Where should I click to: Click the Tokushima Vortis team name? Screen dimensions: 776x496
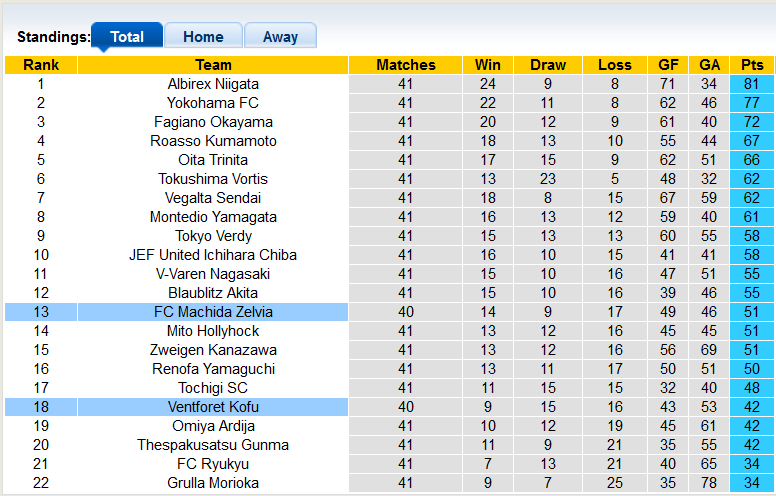(213, 179)
